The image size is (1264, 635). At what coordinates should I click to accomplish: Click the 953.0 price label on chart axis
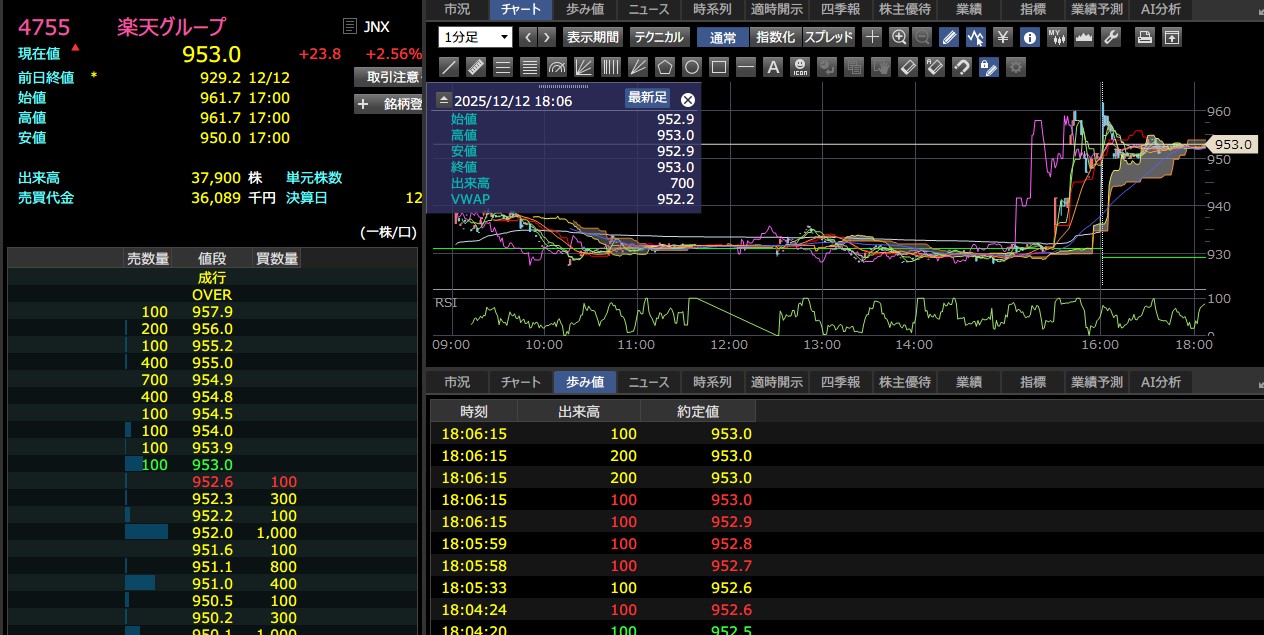(x=1234, y=144)
